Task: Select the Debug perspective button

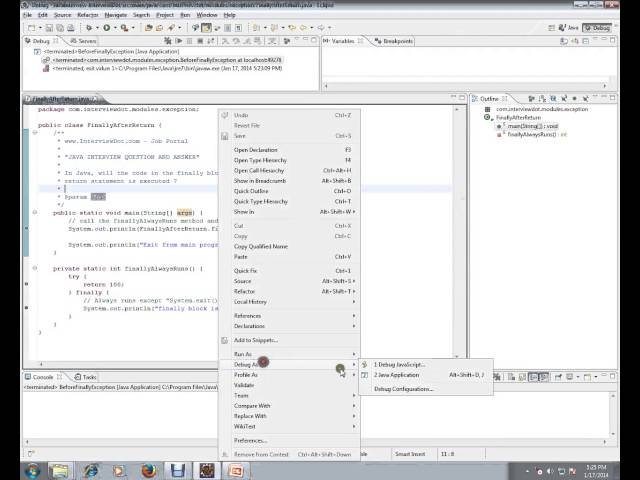Action: (597, 28)
